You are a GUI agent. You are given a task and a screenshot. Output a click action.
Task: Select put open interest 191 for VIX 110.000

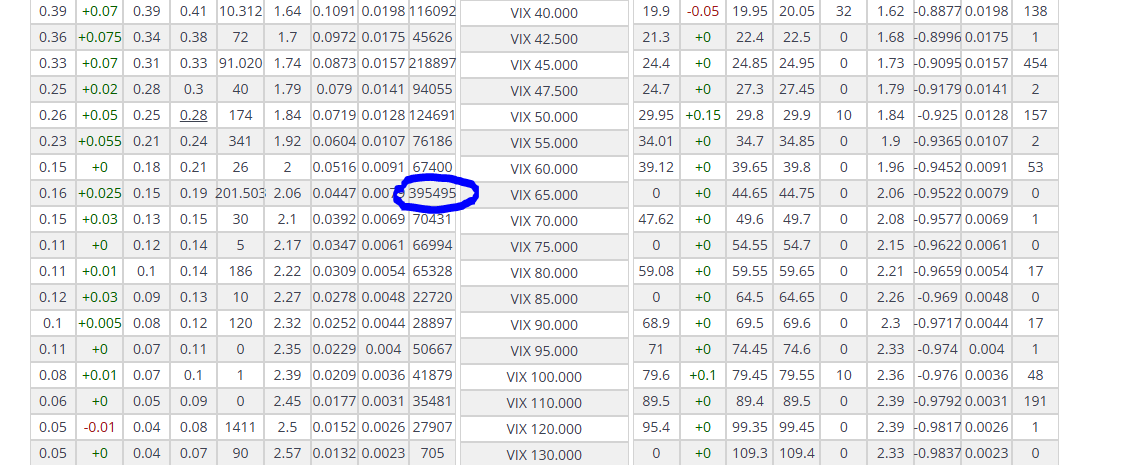coord(1035,401)
